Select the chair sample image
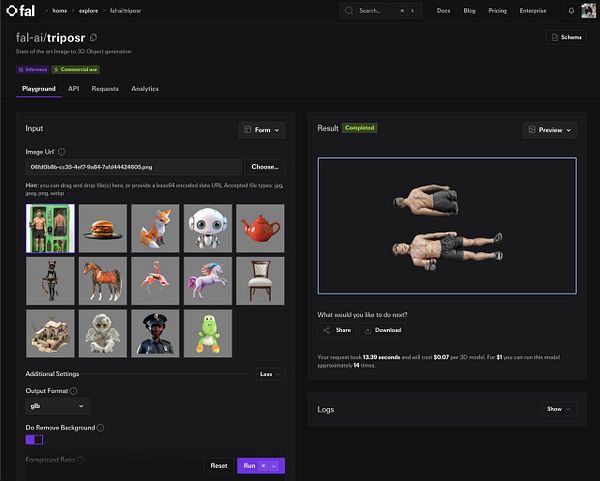This screenshot has height=481, width=600. click(260, 281)
